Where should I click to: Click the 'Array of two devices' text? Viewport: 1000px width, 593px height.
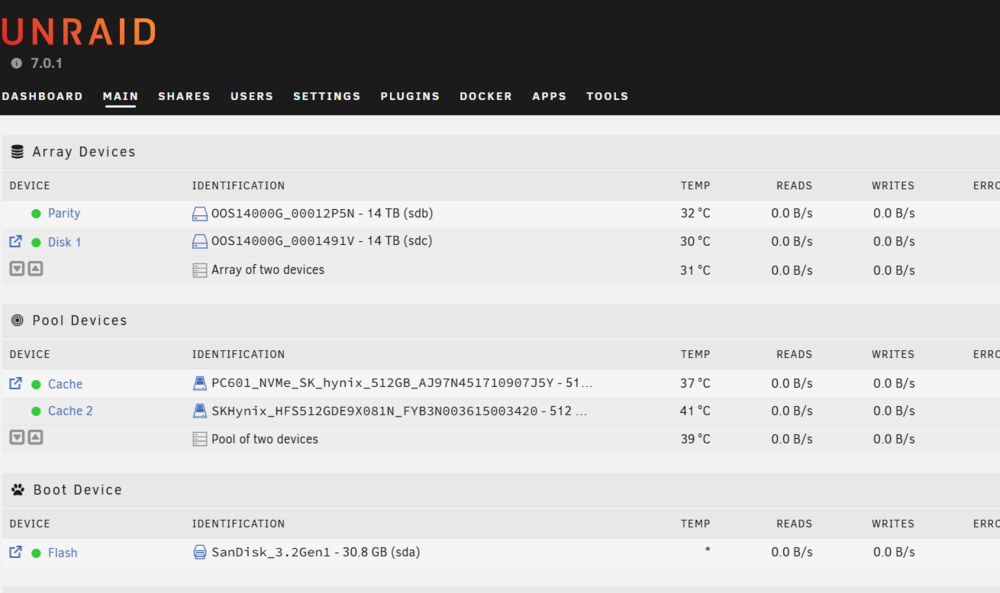pyautogui.click(x=268, y=270)
